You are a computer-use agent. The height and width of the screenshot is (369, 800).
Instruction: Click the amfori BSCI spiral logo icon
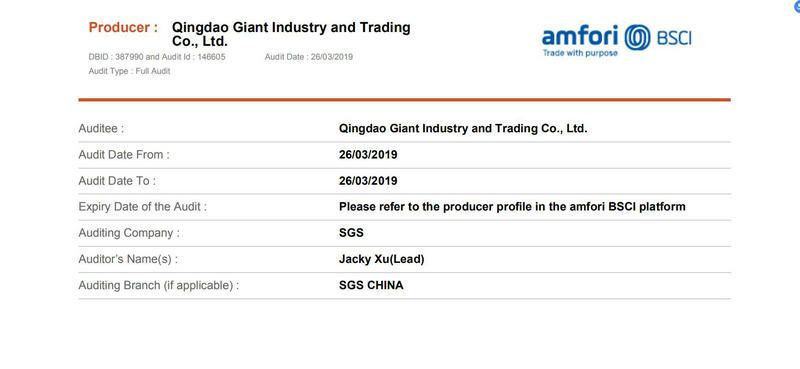pyautogui.click(x=637, y=37)
